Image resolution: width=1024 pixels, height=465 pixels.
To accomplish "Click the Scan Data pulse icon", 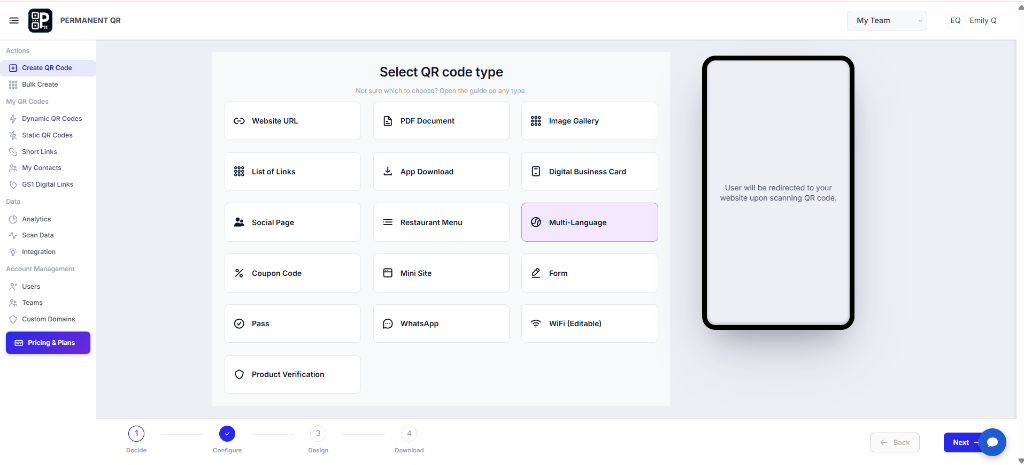I will coord(13,235).
